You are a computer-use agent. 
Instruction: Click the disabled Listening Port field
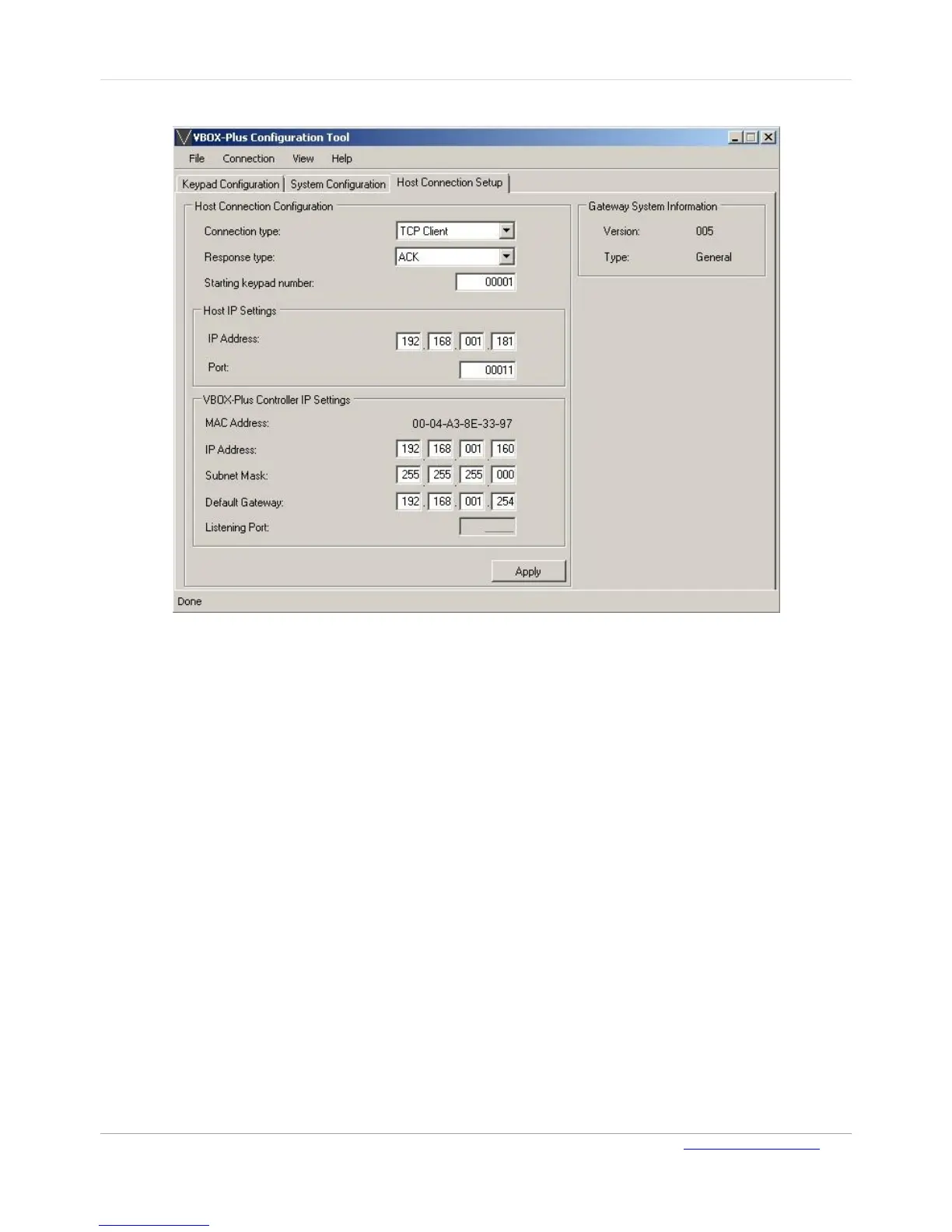488,527
